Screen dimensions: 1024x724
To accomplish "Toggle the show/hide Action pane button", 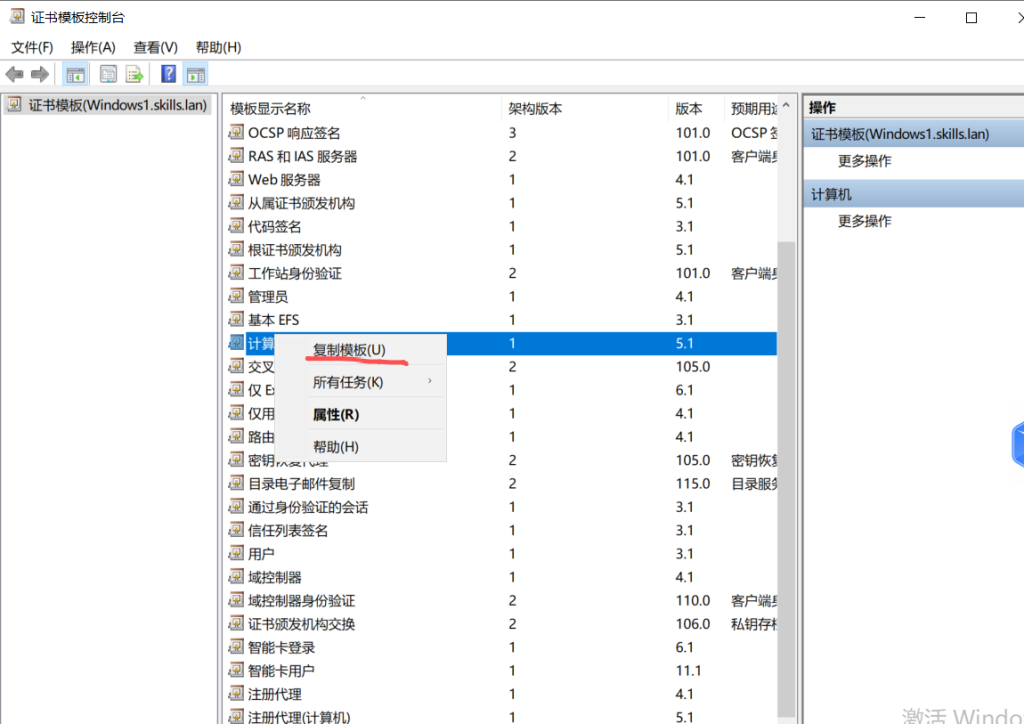I will (196, 74).
